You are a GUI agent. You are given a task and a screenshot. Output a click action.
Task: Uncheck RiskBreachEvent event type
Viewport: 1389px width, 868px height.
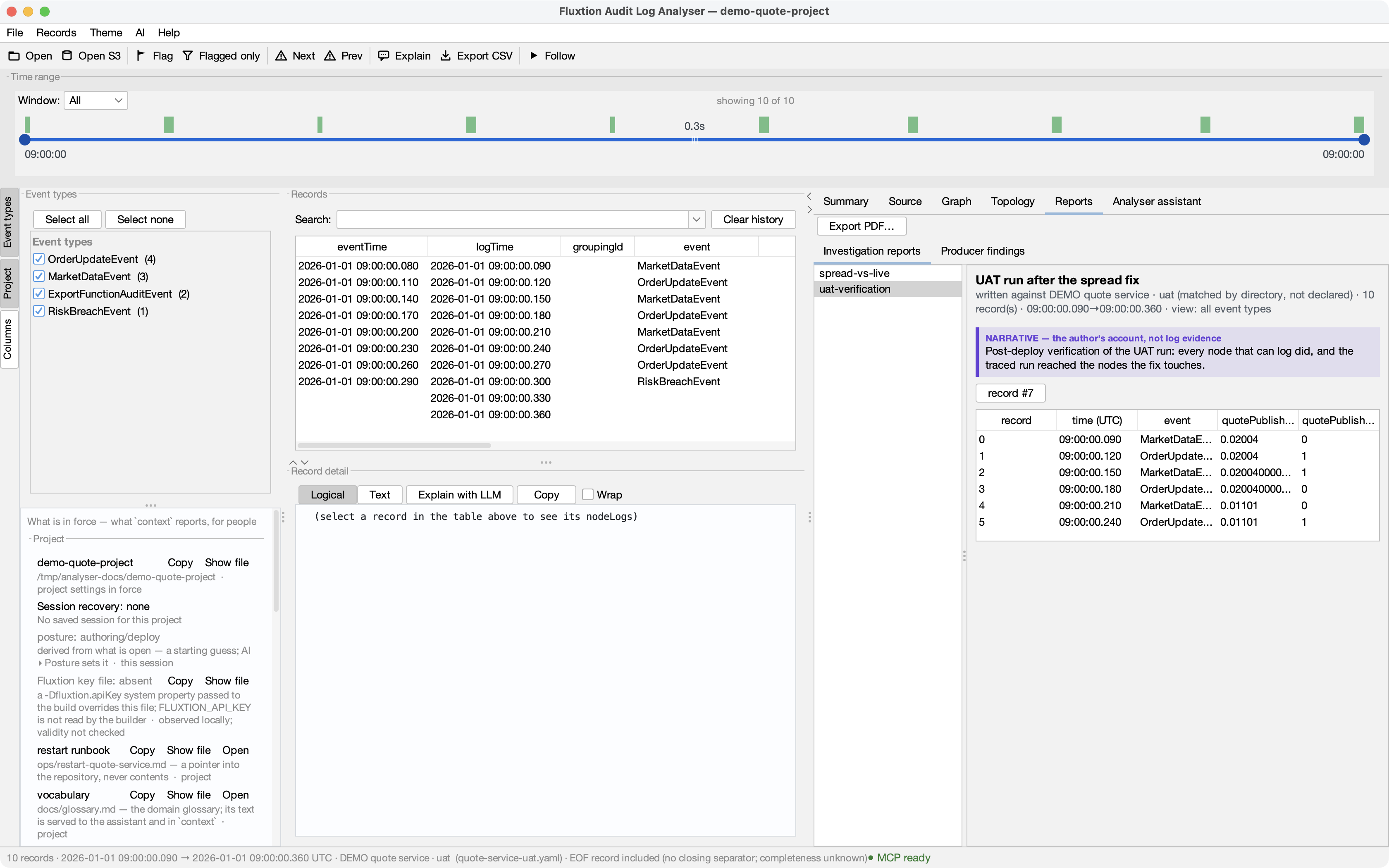(39, 311)
